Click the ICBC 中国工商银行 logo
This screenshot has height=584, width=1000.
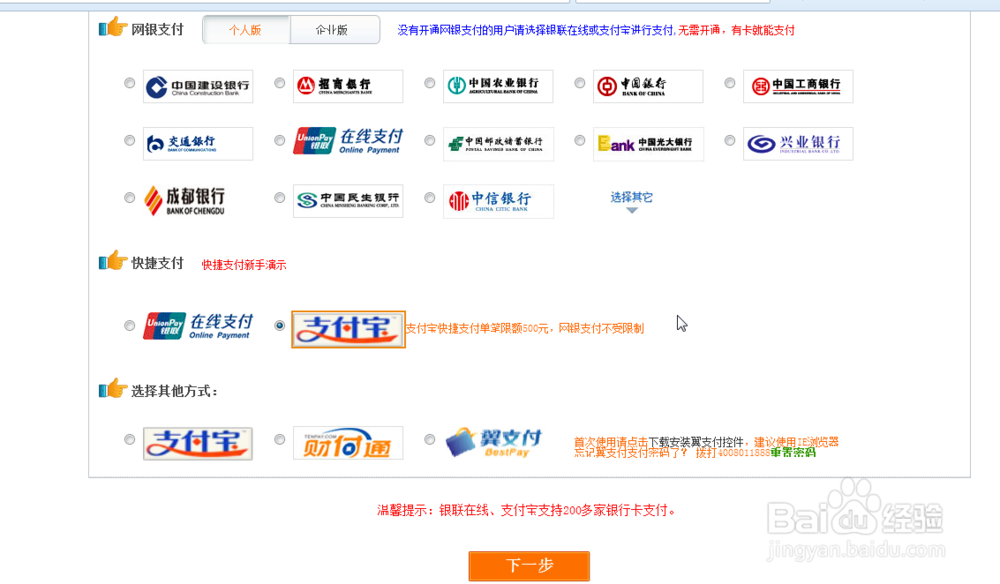point(798,86)
